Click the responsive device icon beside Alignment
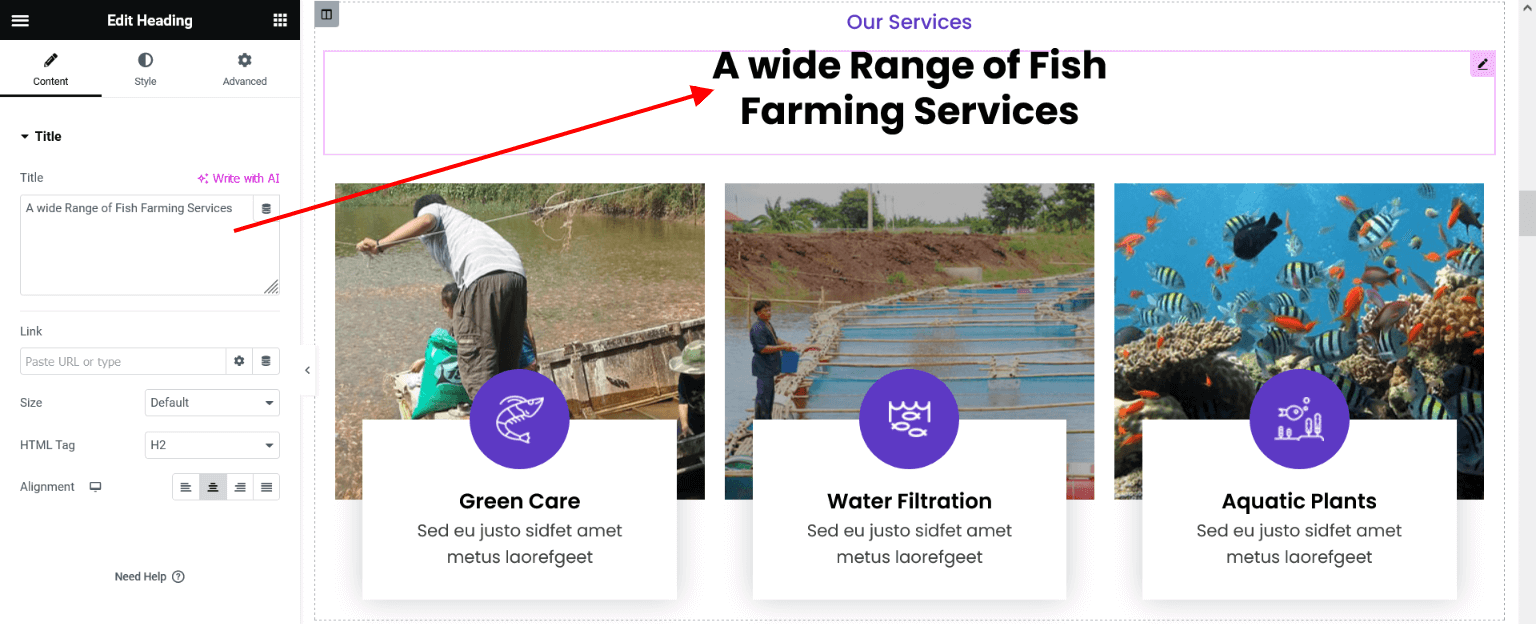 tap(96, 487)
